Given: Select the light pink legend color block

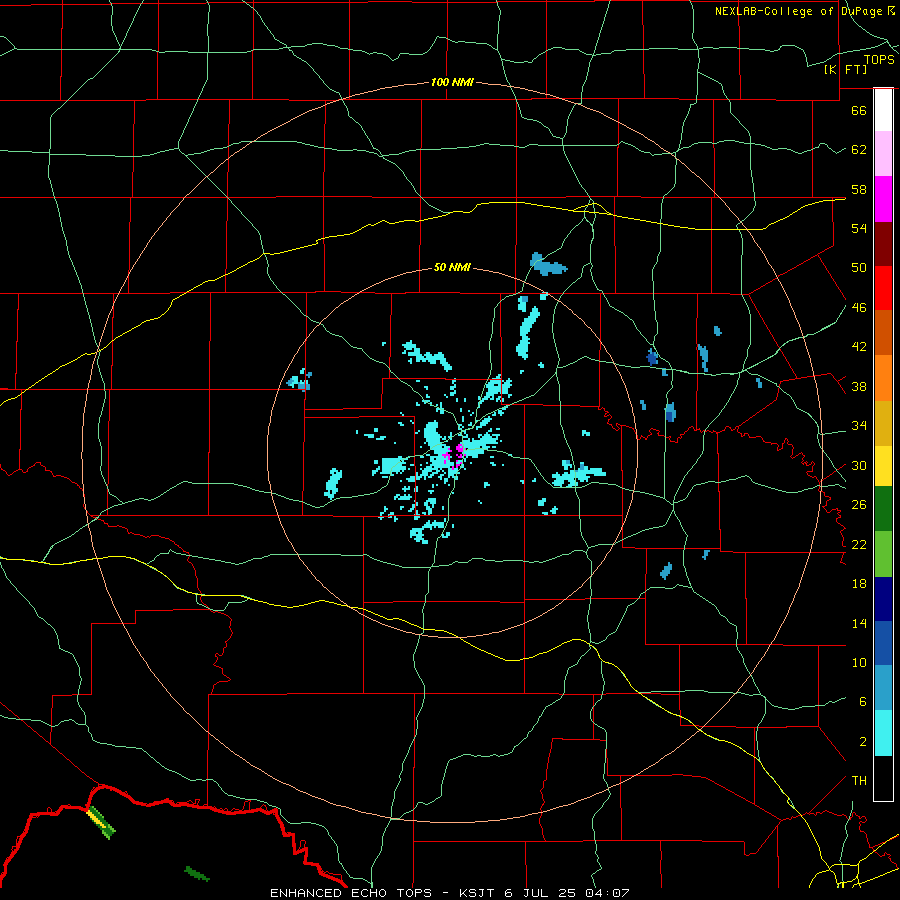Looking at the screenshot, I should [883, 153].
